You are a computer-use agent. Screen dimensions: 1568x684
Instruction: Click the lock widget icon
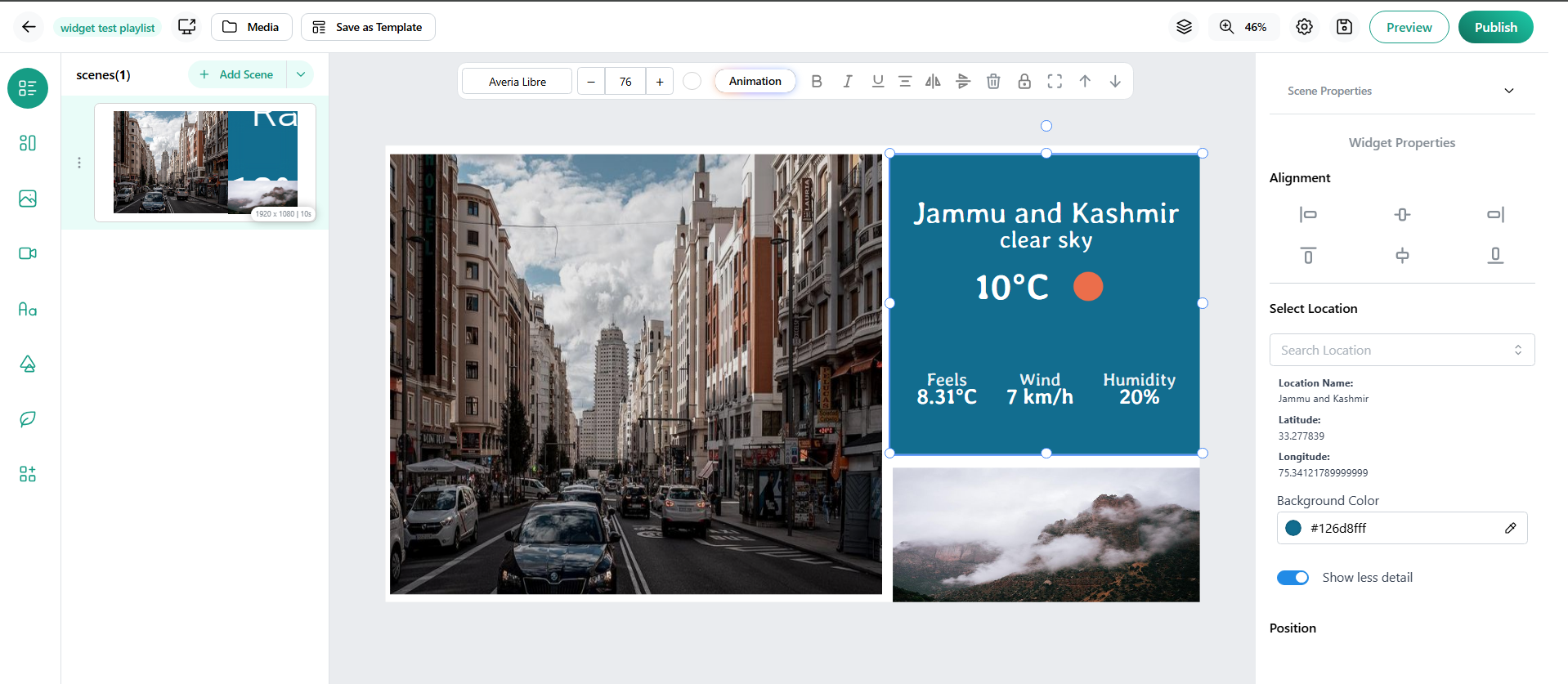click(1024, 81)
